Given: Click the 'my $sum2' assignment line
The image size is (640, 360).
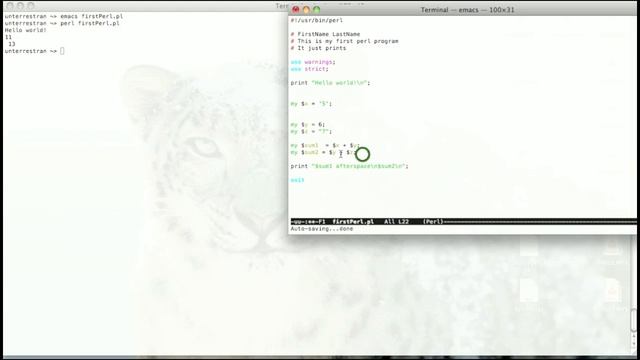Looking at the screenshot, I should pyautogui.click(x=323, y=152).
